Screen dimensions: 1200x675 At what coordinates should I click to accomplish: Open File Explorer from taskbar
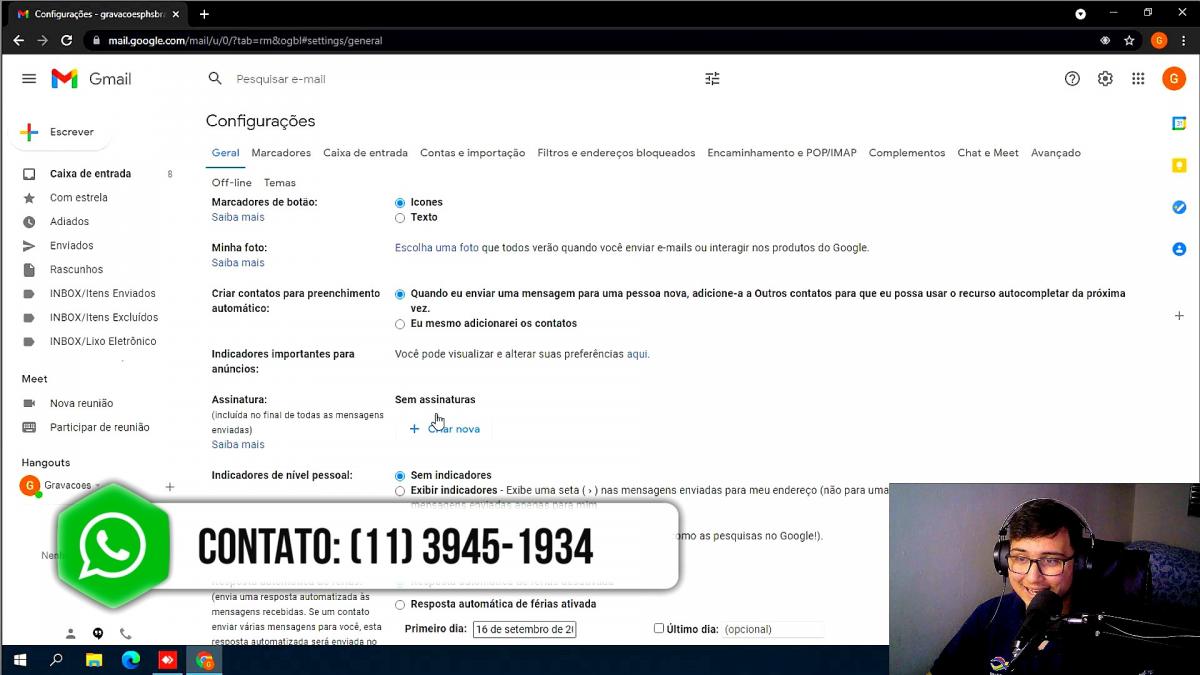coord(93,660)
